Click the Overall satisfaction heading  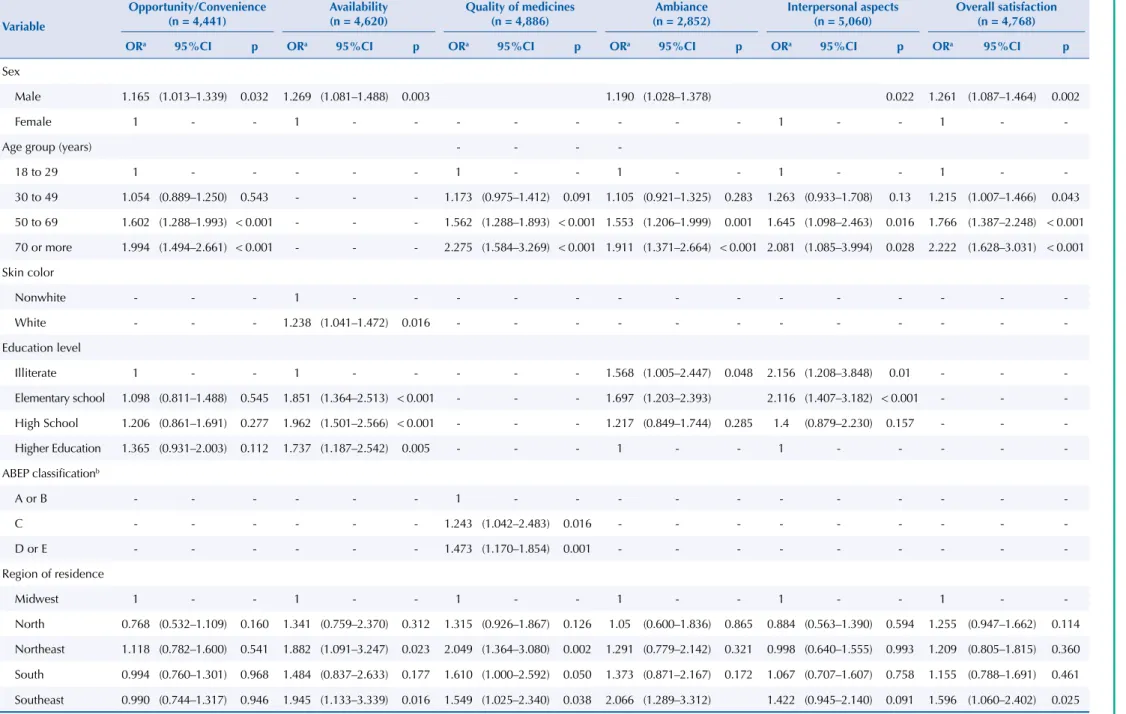pyautogui.click(x=1006, y=7)
